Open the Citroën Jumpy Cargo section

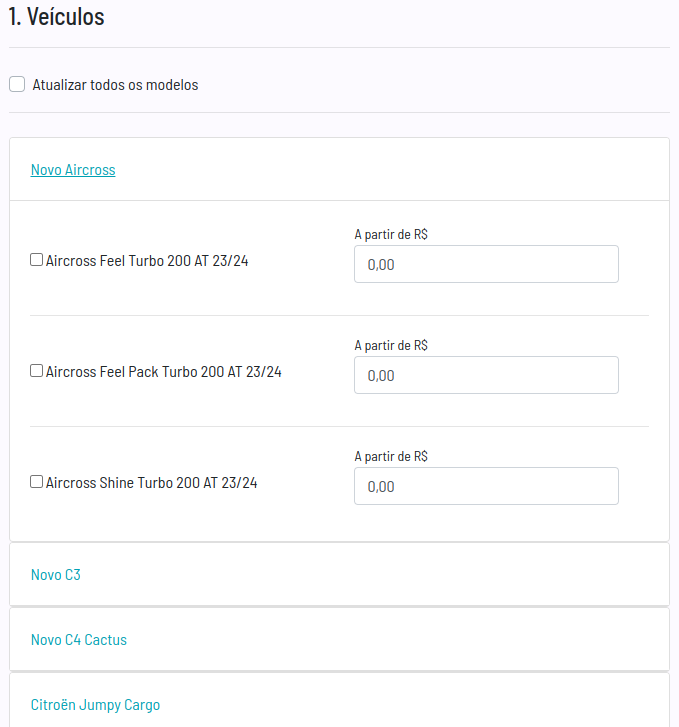(x=95, y=704)
